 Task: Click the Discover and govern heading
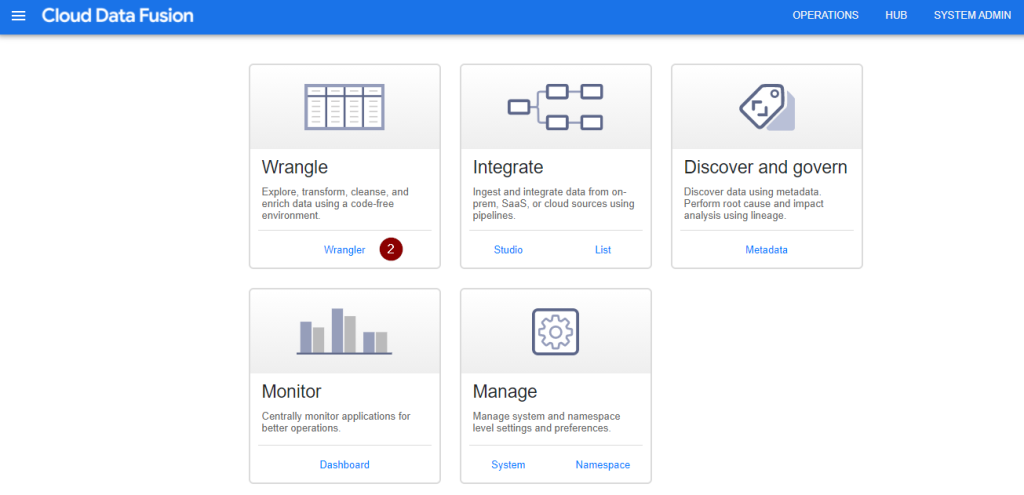765,167
